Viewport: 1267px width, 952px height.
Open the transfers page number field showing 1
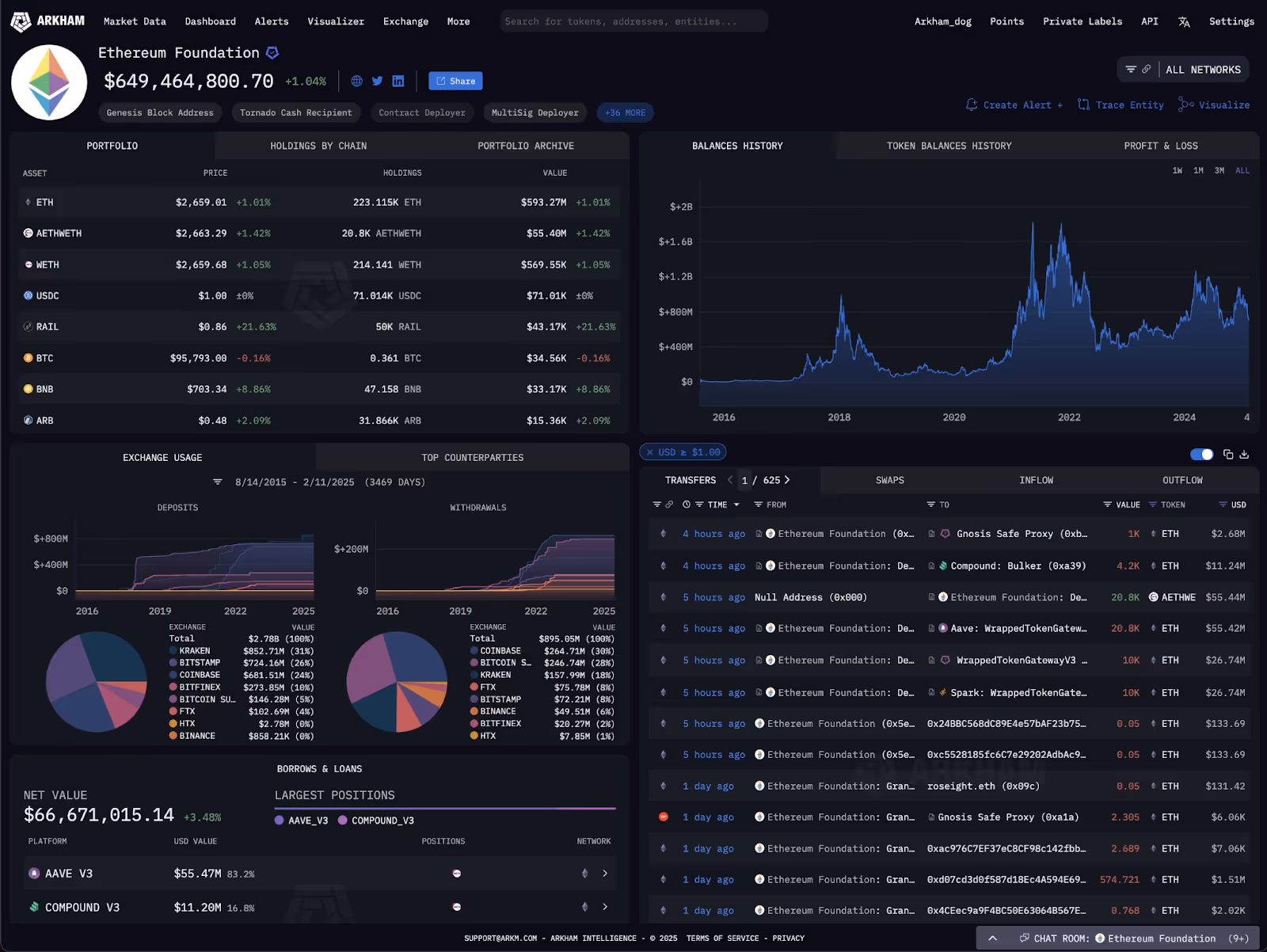point(744,480)
